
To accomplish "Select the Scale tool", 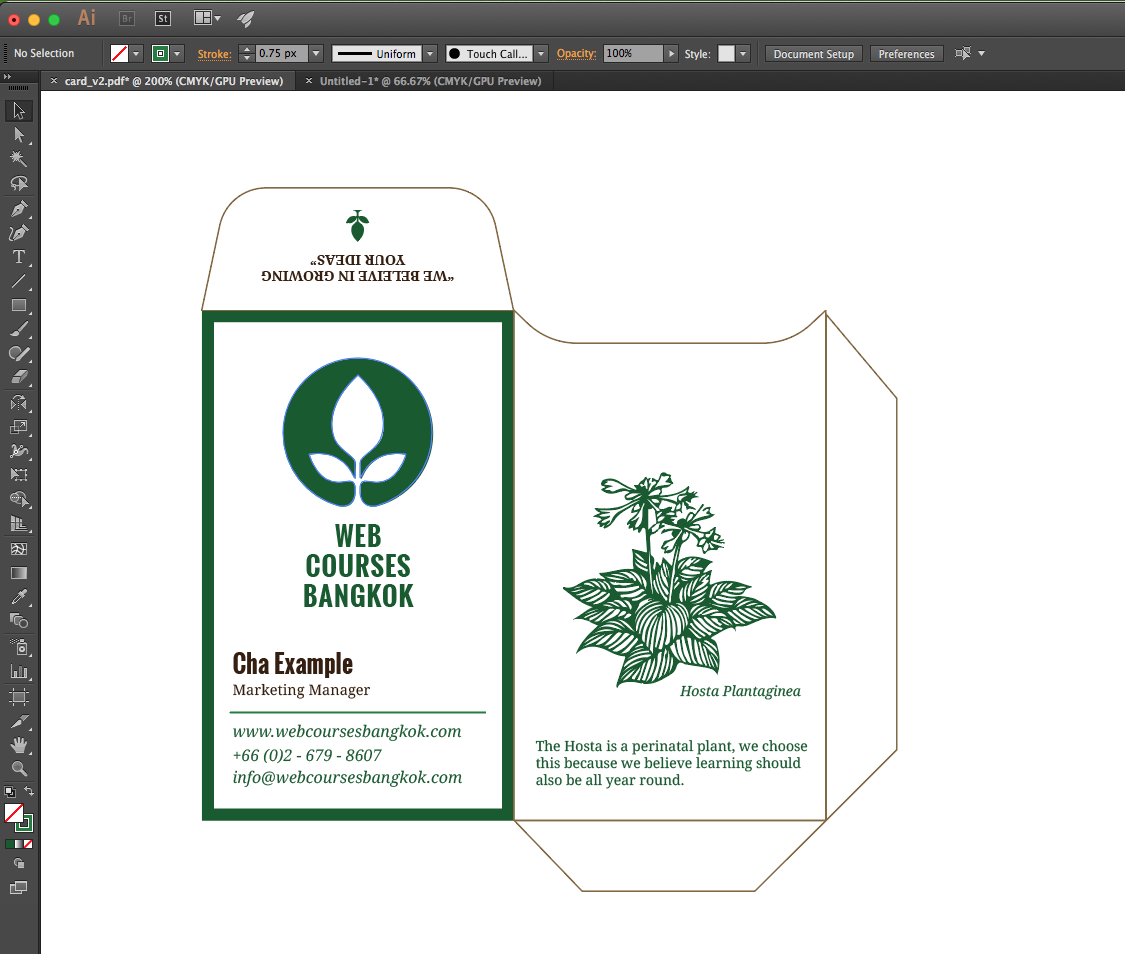I will [x=19, y=427].
